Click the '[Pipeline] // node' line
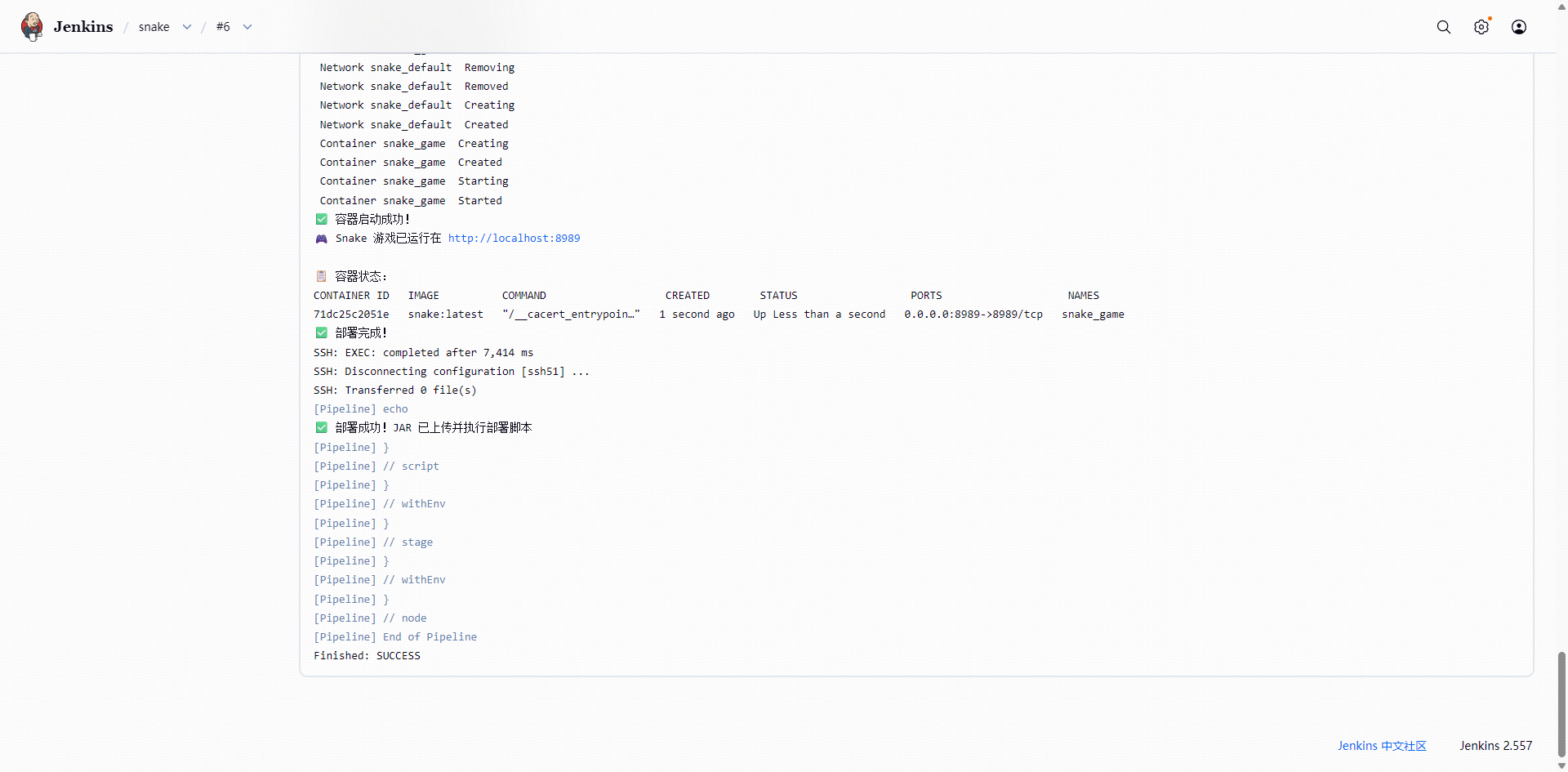 370,618
